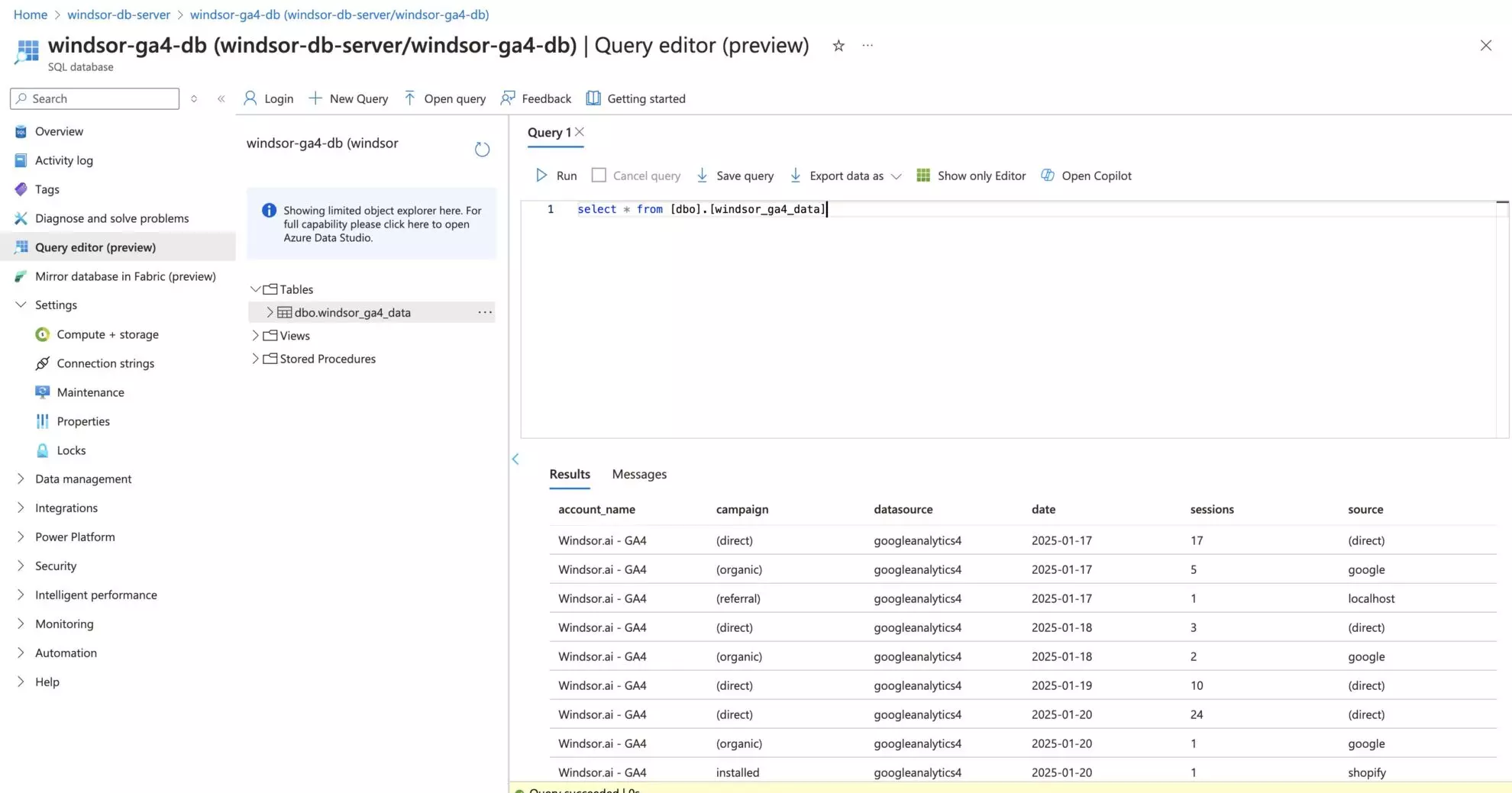
Task: Click the Export data as arrow icon
Action: (795, 176)
